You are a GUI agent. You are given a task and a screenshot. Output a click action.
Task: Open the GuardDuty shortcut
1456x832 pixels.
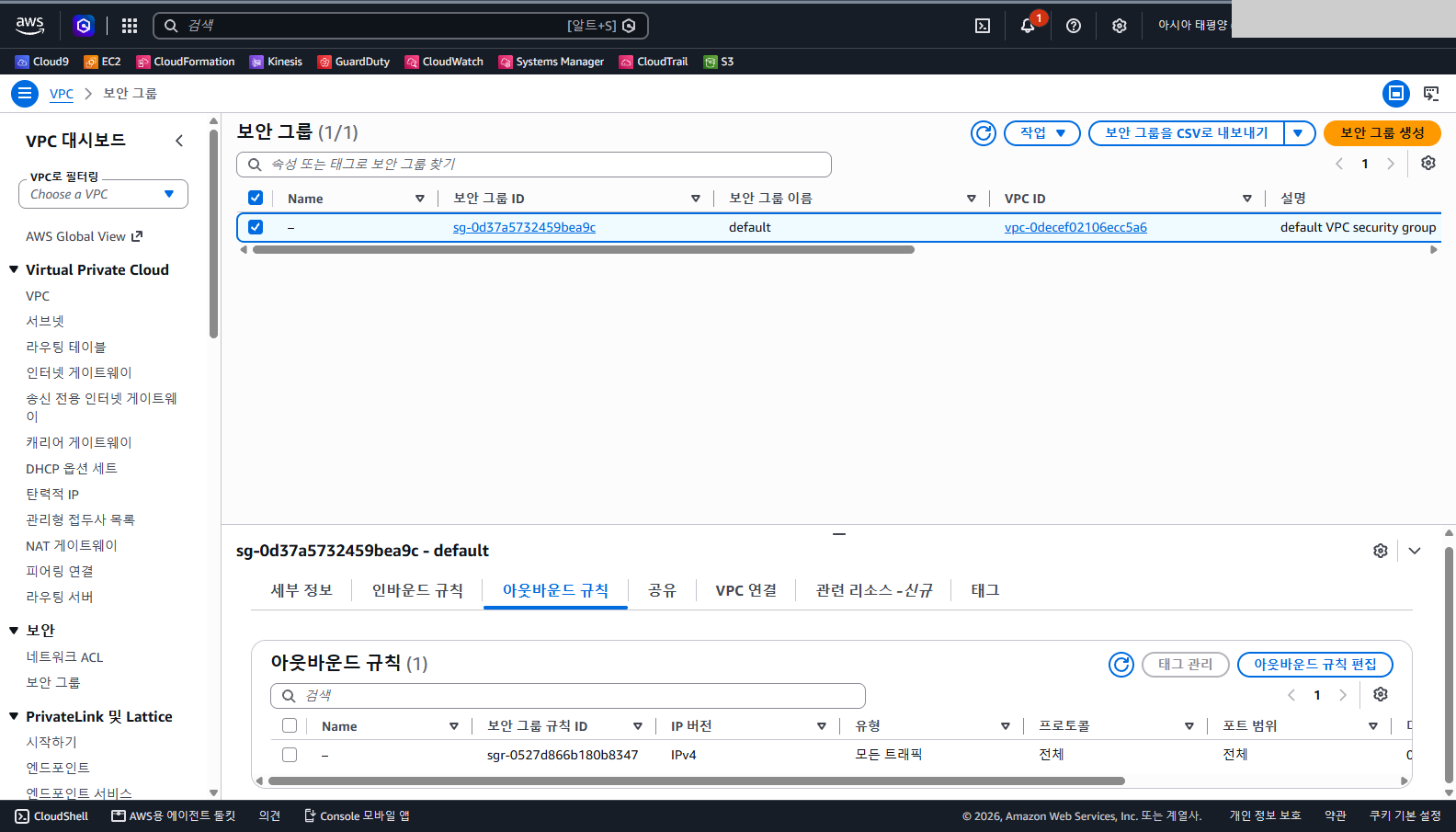point(354,62)
